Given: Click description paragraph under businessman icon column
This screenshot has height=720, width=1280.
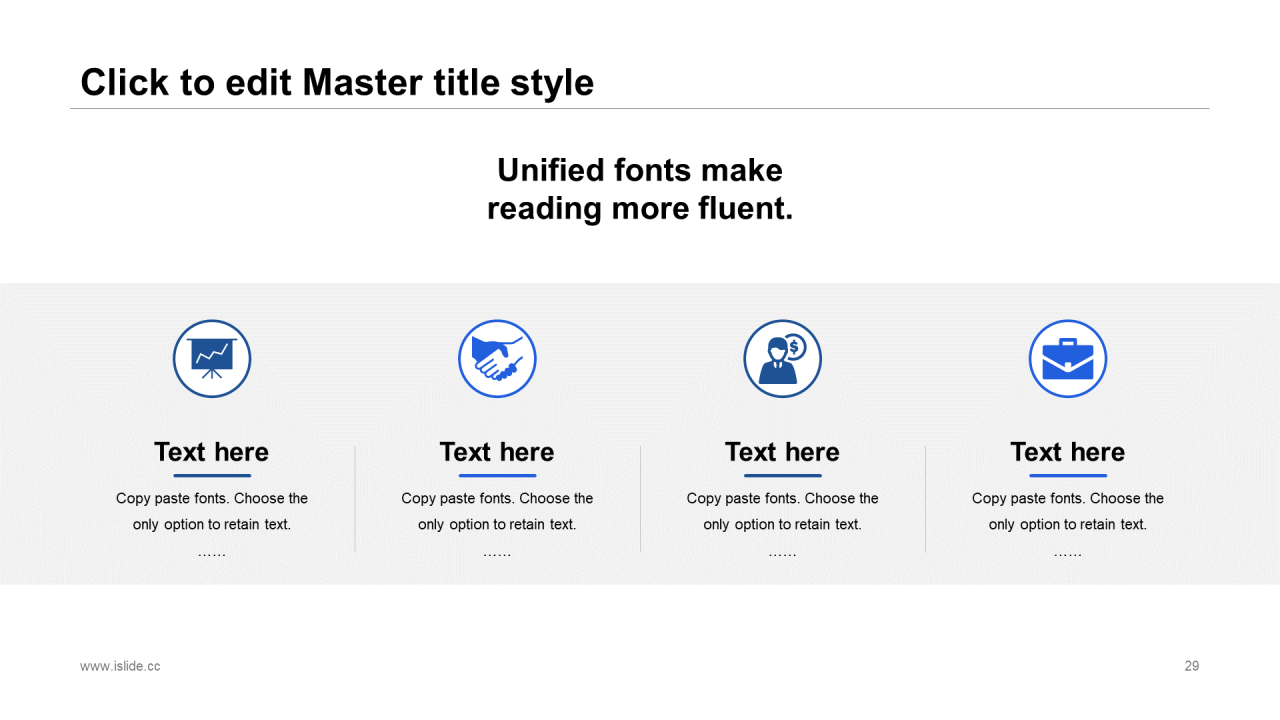Looking at the screenshot, I should coord(782,512).
